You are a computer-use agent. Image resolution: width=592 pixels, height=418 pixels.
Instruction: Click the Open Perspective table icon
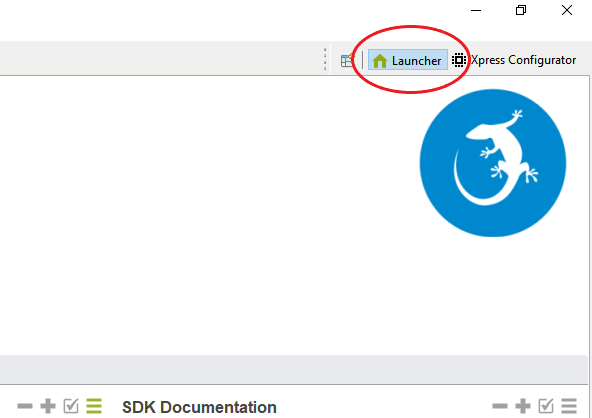click(347, 60)
